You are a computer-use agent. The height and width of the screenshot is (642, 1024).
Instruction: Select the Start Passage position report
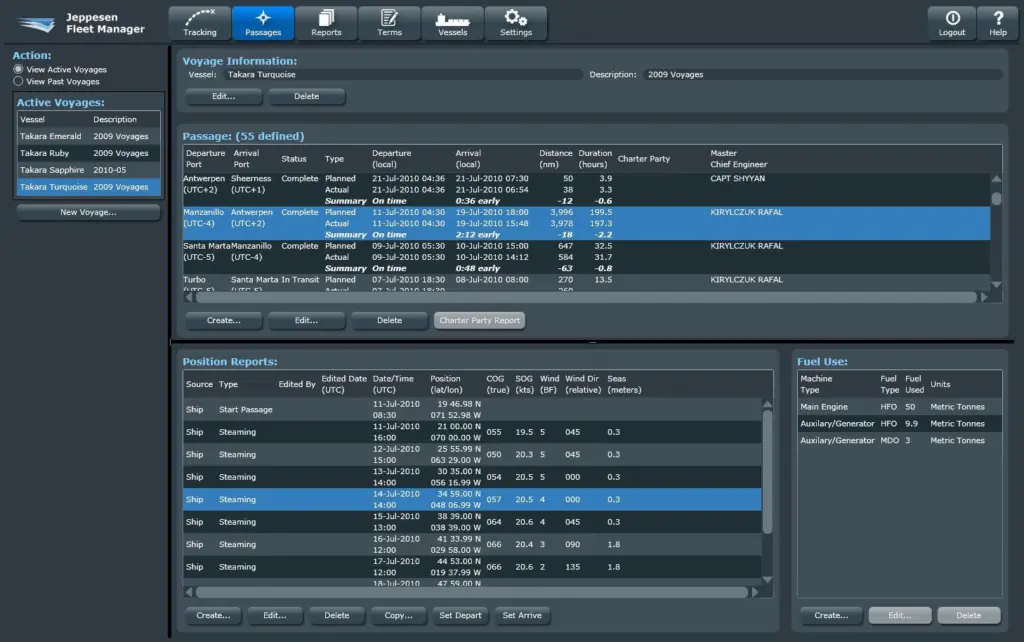(472, 409)
